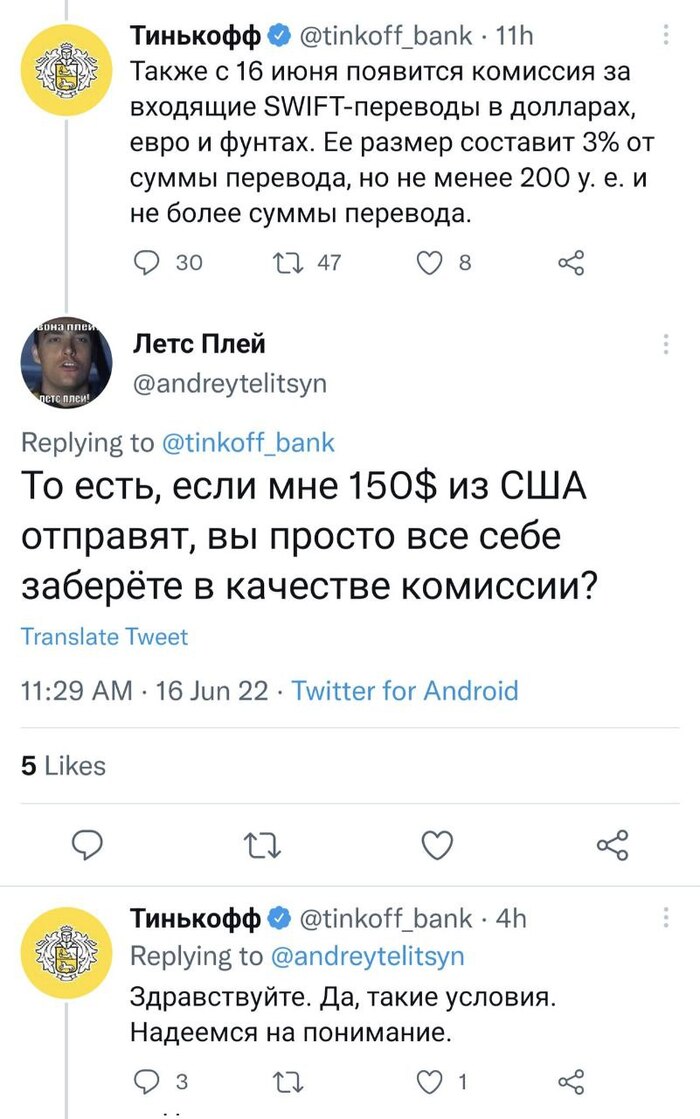View the 5 Likes list

[x=63, y=766]
